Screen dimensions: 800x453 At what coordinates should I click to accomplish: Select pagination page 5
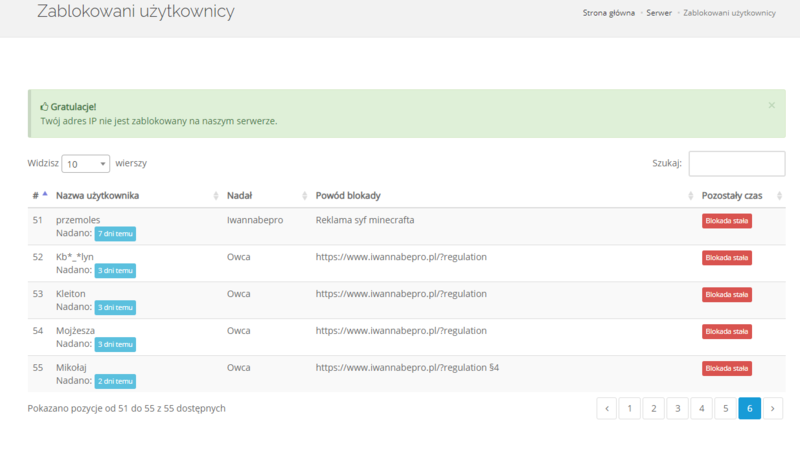tap(726, 408)
